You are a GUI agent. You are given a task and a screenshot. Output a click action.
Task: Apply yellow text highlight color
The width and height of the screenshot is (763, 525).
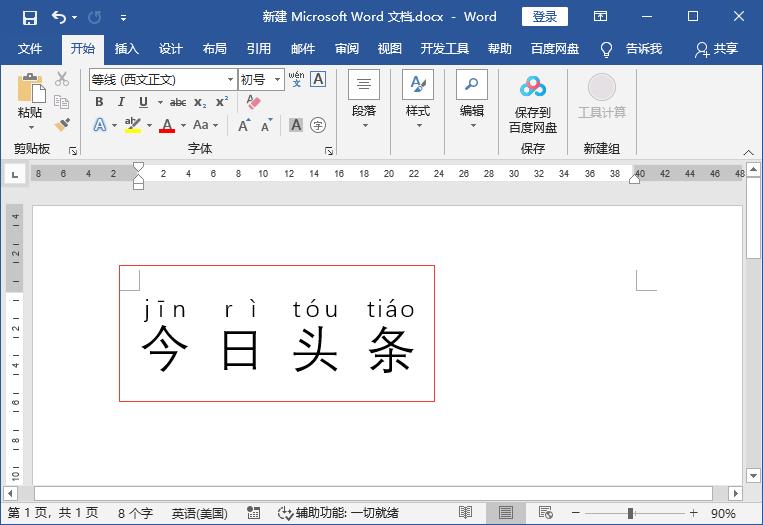132,125
